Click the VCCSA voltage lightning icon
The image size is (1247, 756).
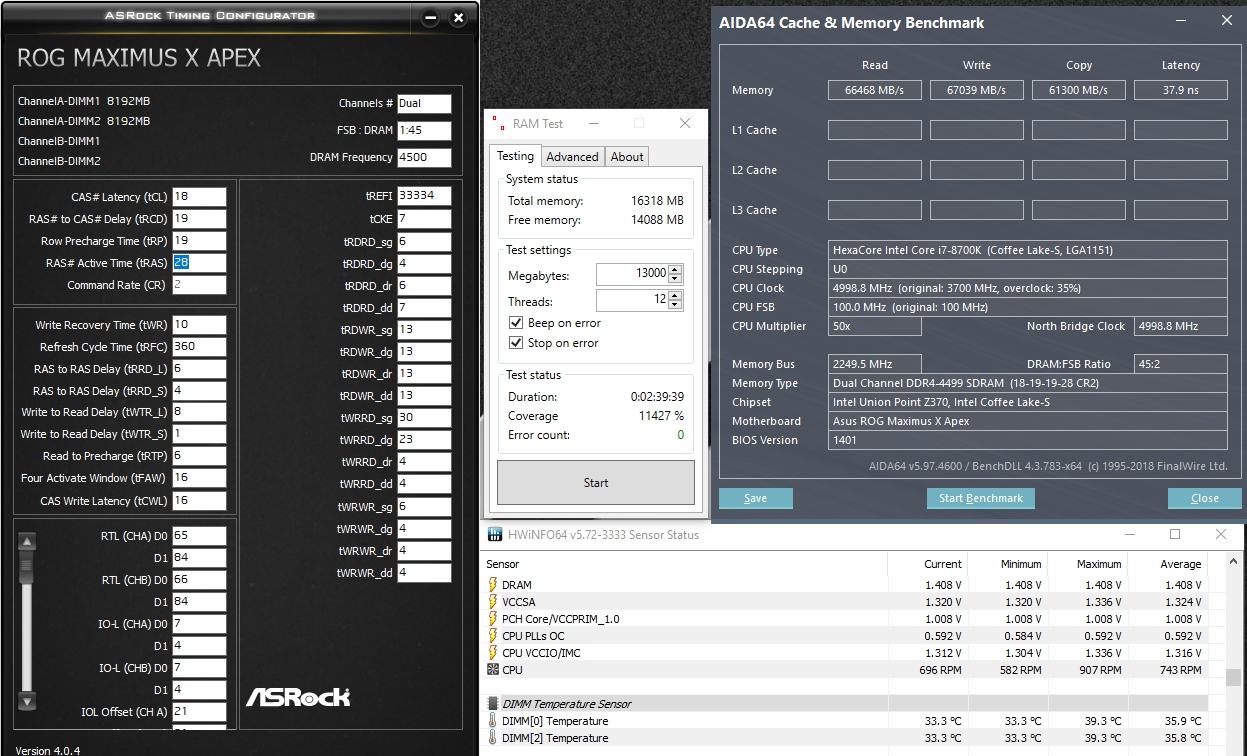point(492,602)
